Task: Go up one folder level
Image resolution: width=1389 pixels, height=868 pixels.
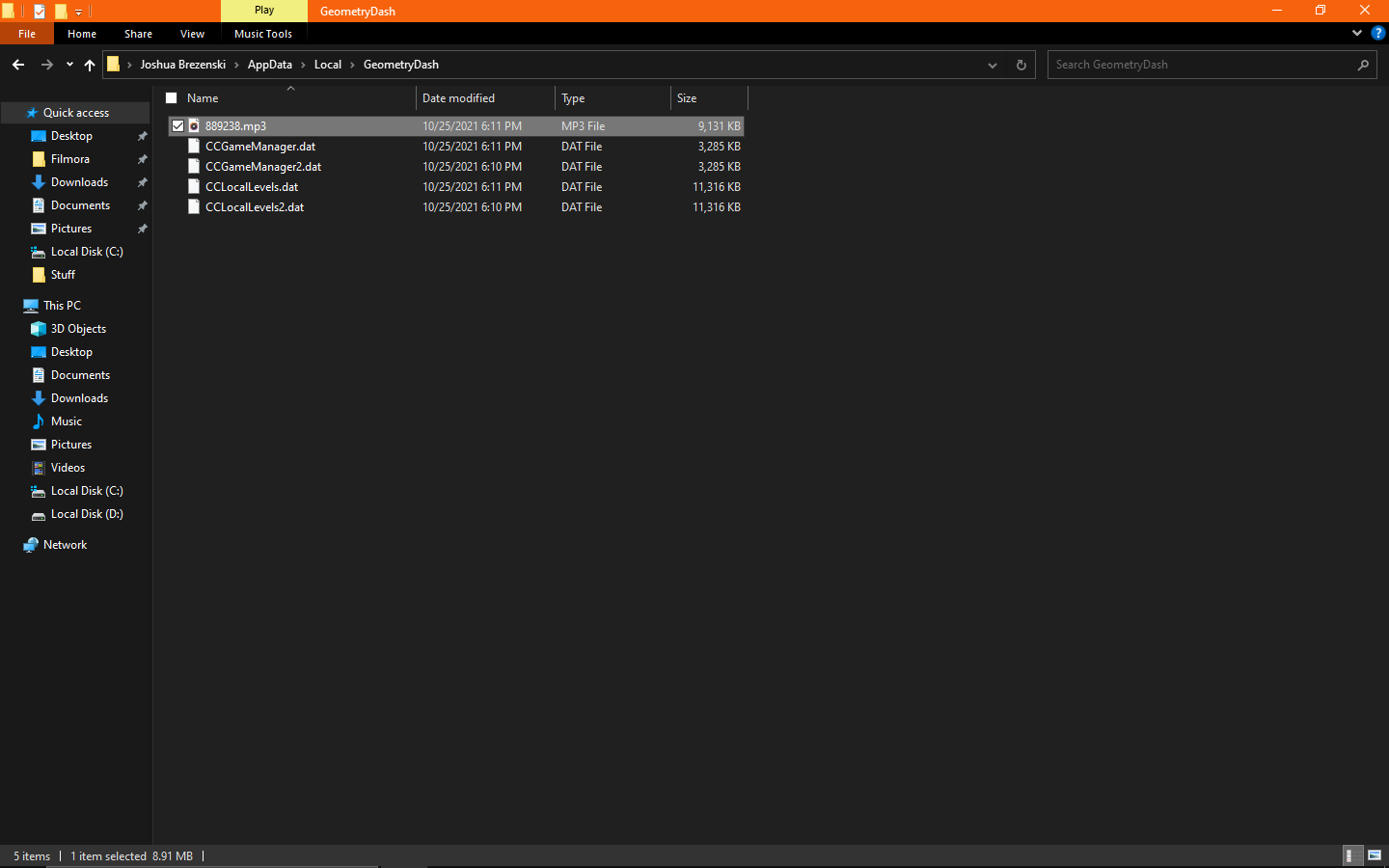Action: [x=90, y=65]
